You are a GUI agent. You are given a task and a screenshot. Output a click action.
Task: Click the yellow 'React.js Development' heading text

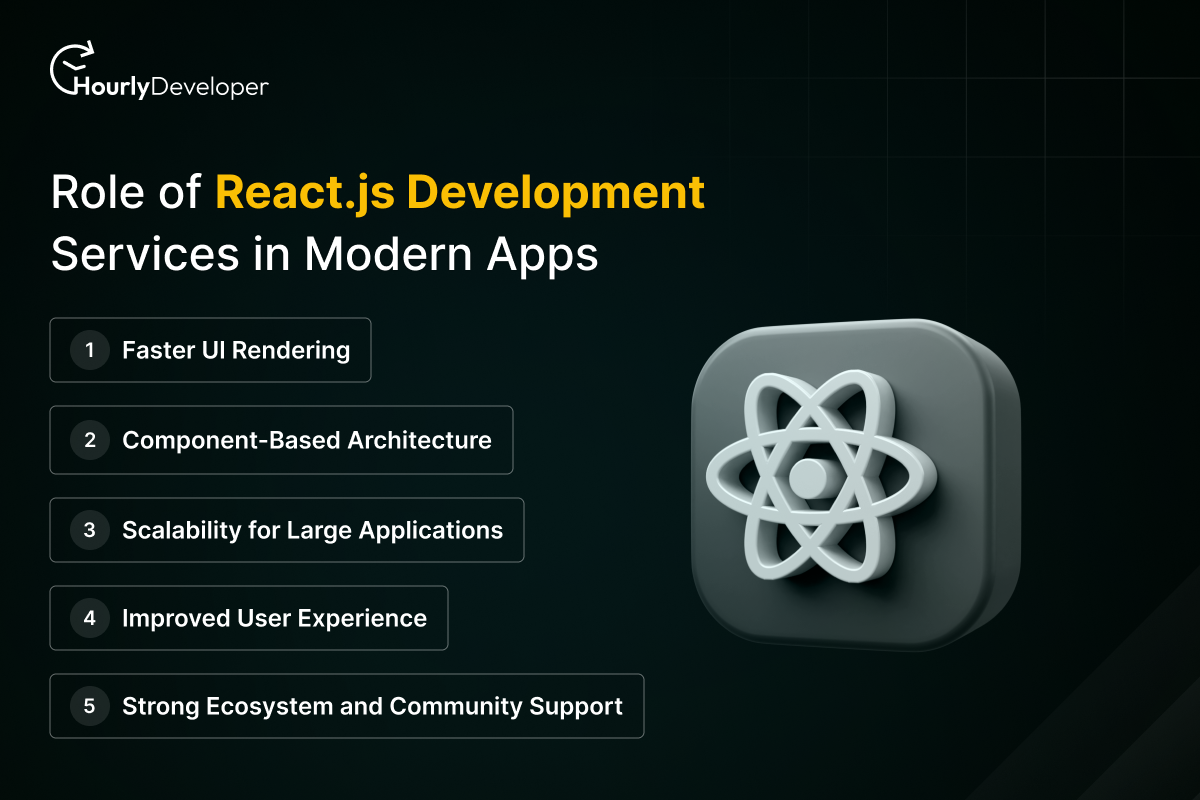coord(460,194)
